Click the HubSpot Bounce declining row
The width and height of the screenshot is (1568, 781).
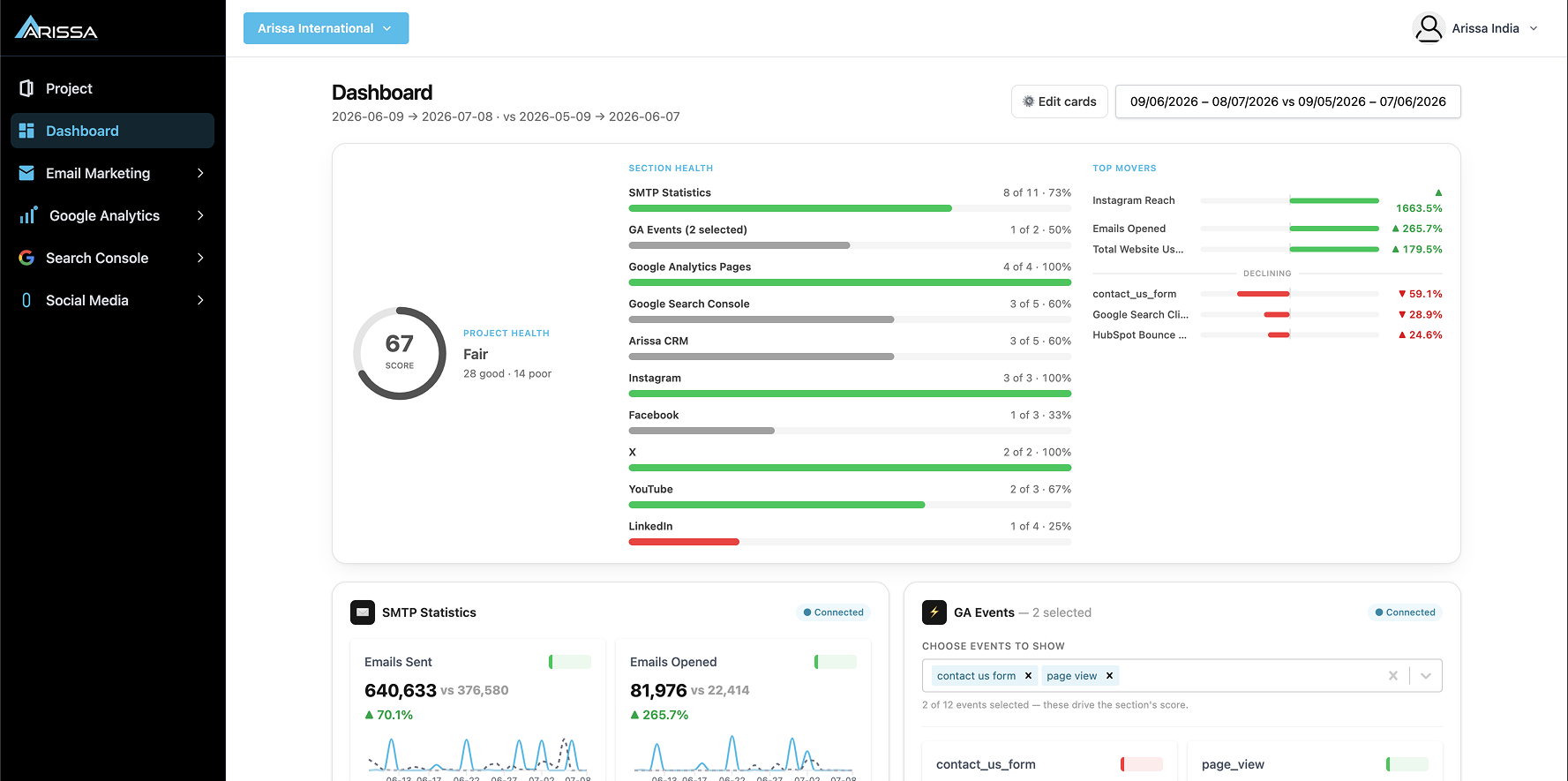(x=1267, y=335)
